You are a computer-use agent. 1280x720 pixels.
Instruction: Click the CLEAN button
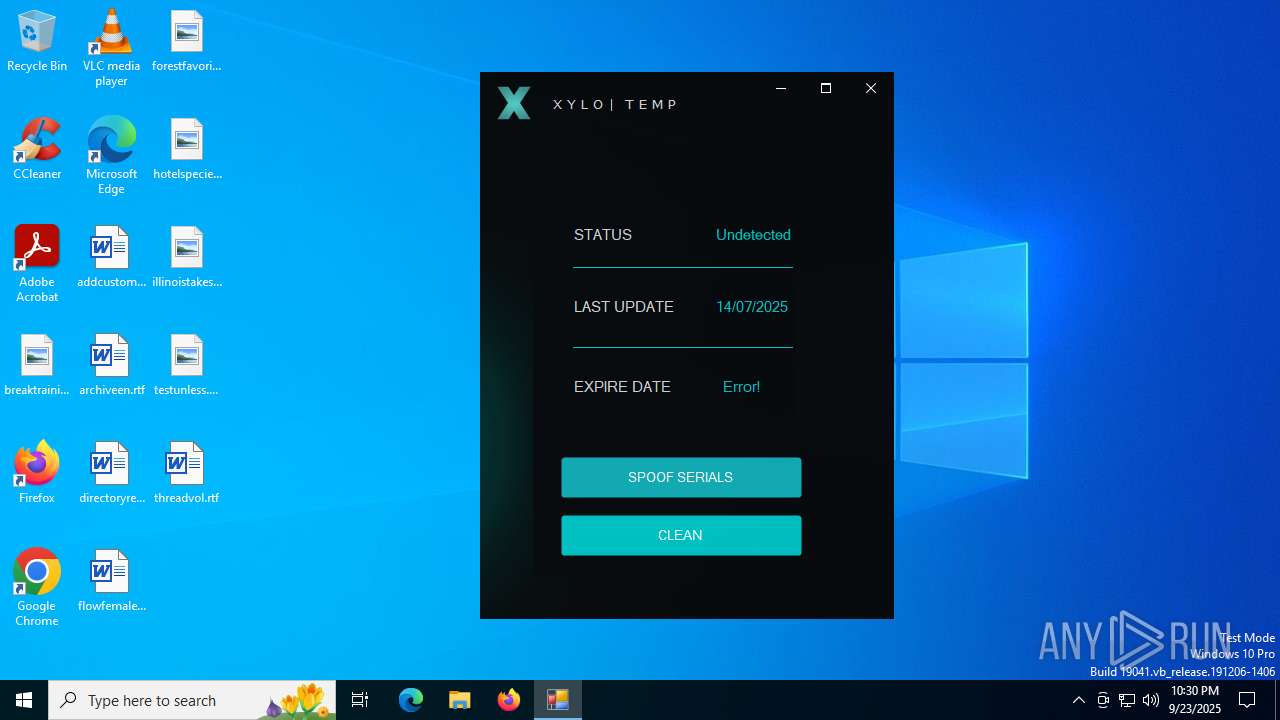tap(681, 535)
